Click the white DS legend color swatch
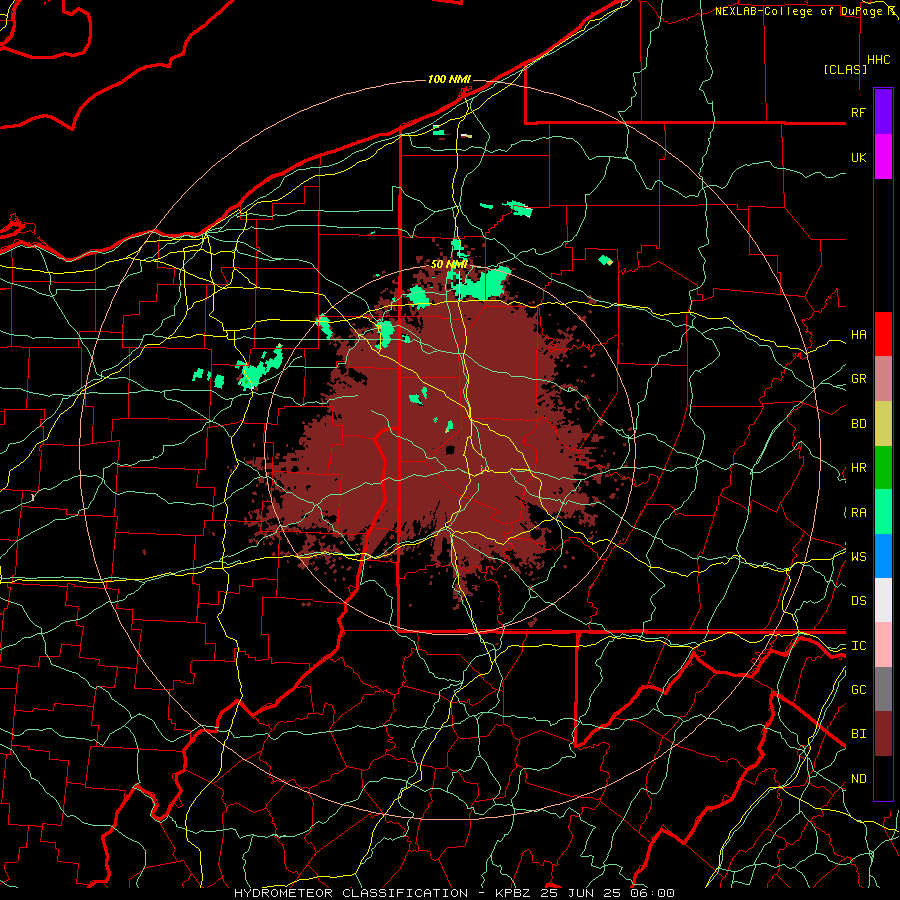The width and height of the screenshot is (900, 900). (883, 600)
